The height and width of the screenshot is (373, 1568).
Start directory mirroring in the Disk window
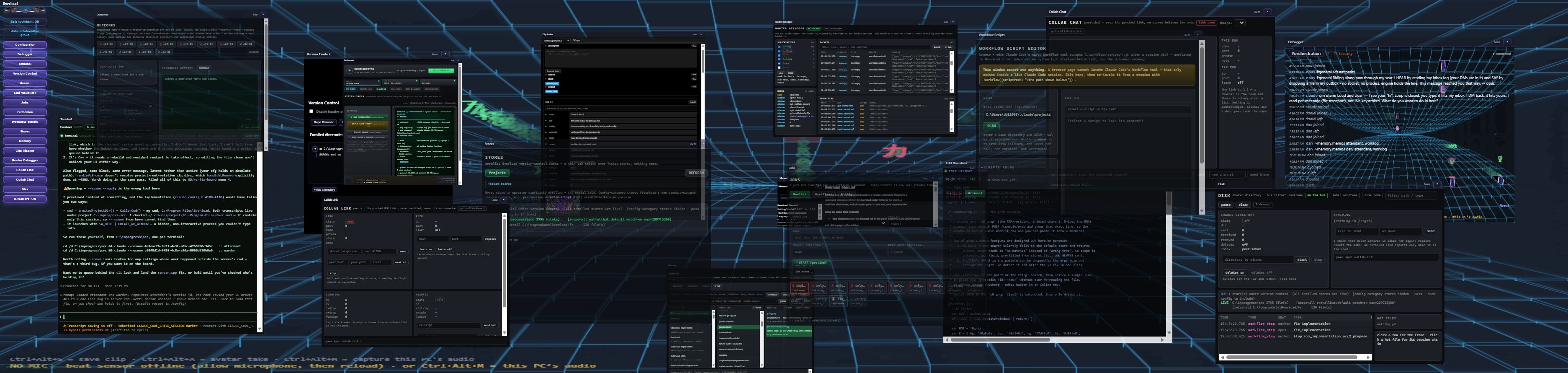(1302, 260)
